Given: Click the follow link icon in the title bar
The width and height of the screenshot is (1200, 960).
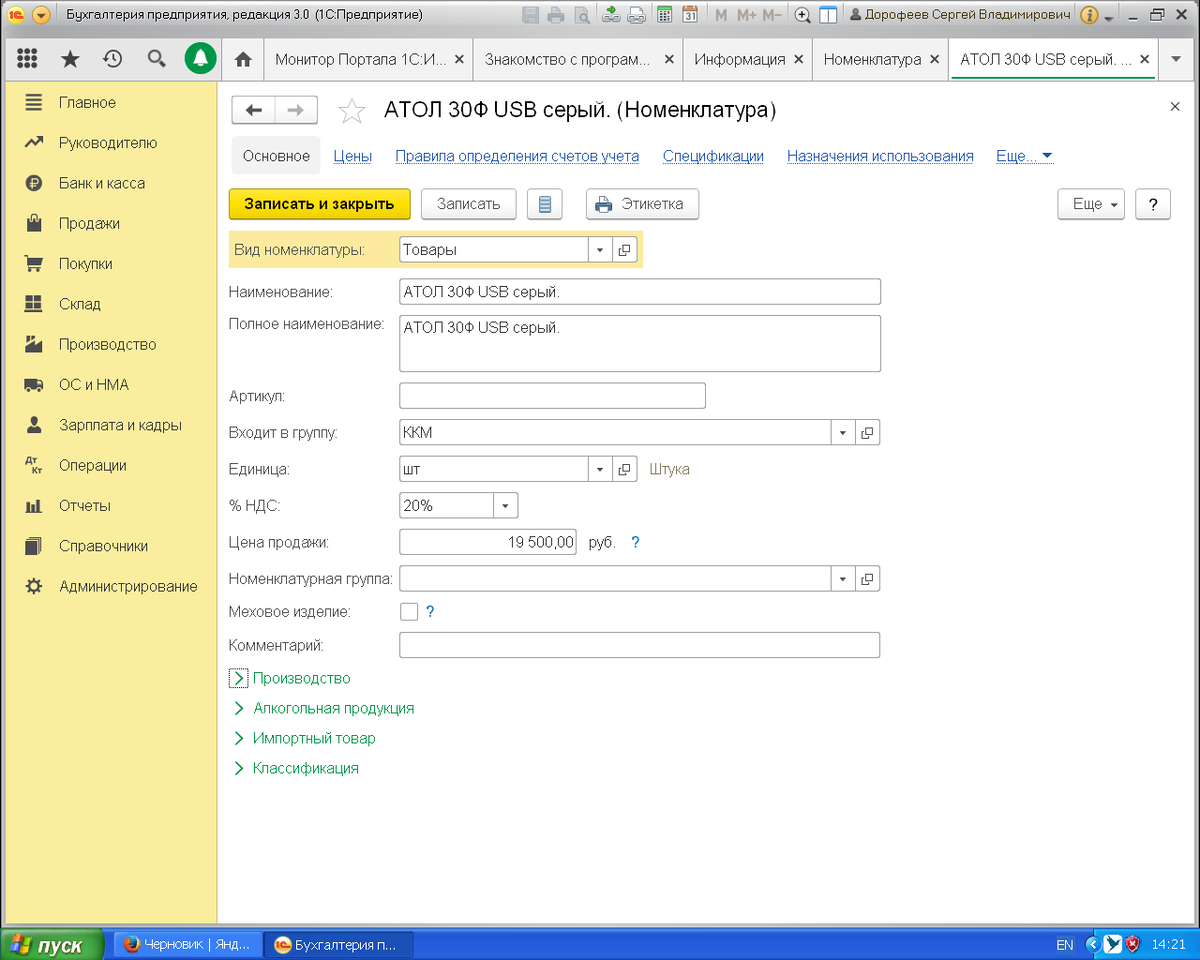Looking at the screenshot, I should click(x=637, y=16).
